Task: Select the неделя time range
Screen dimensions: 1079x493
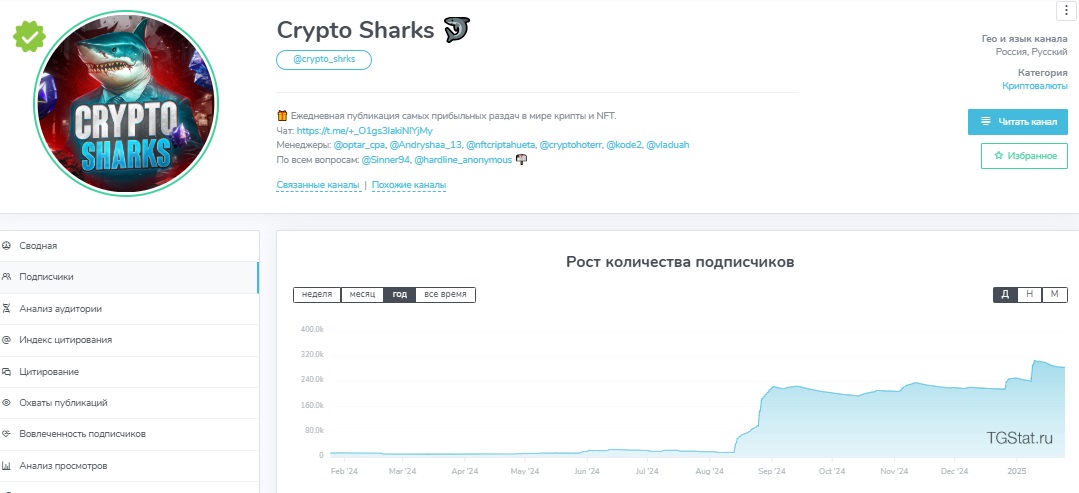Action: [317, 295]
